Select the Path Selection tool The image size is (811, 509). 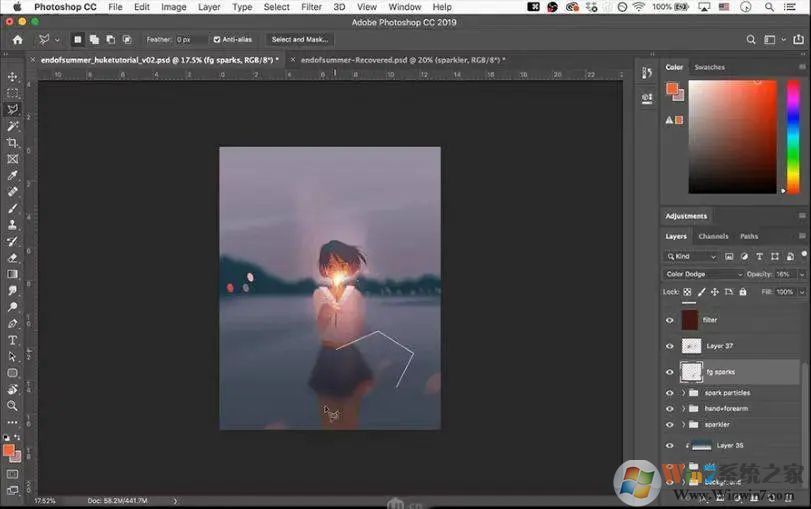12,356
